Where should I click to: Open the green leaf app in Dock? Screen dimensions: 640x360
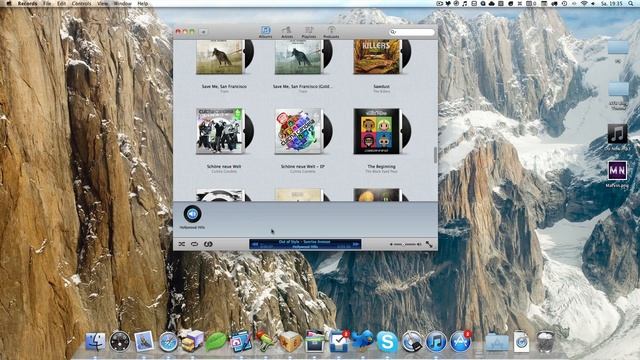[x=216, y=341]
